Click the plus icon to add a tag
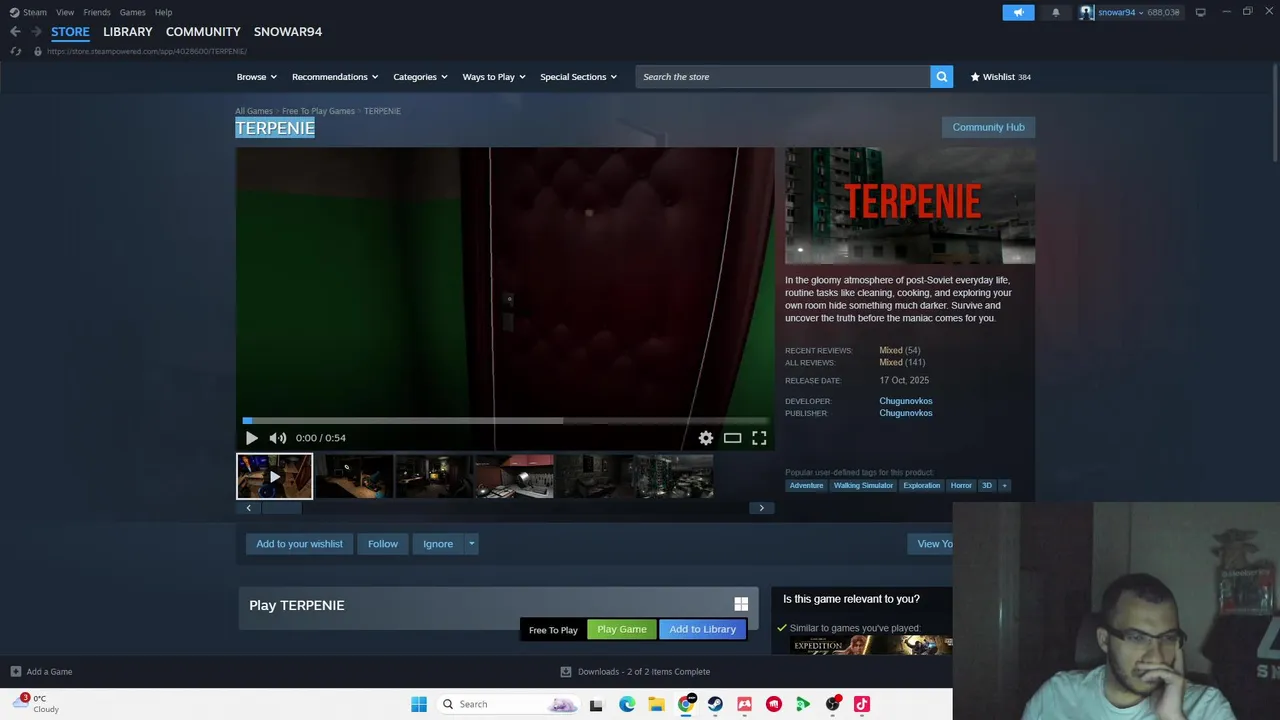 [x=1004, y=485]
